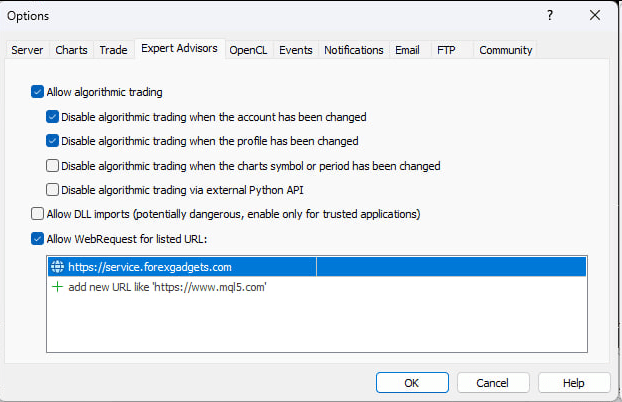622x402 pixels.
Task: Switch to the Events tab
Action: click(296, 50)
